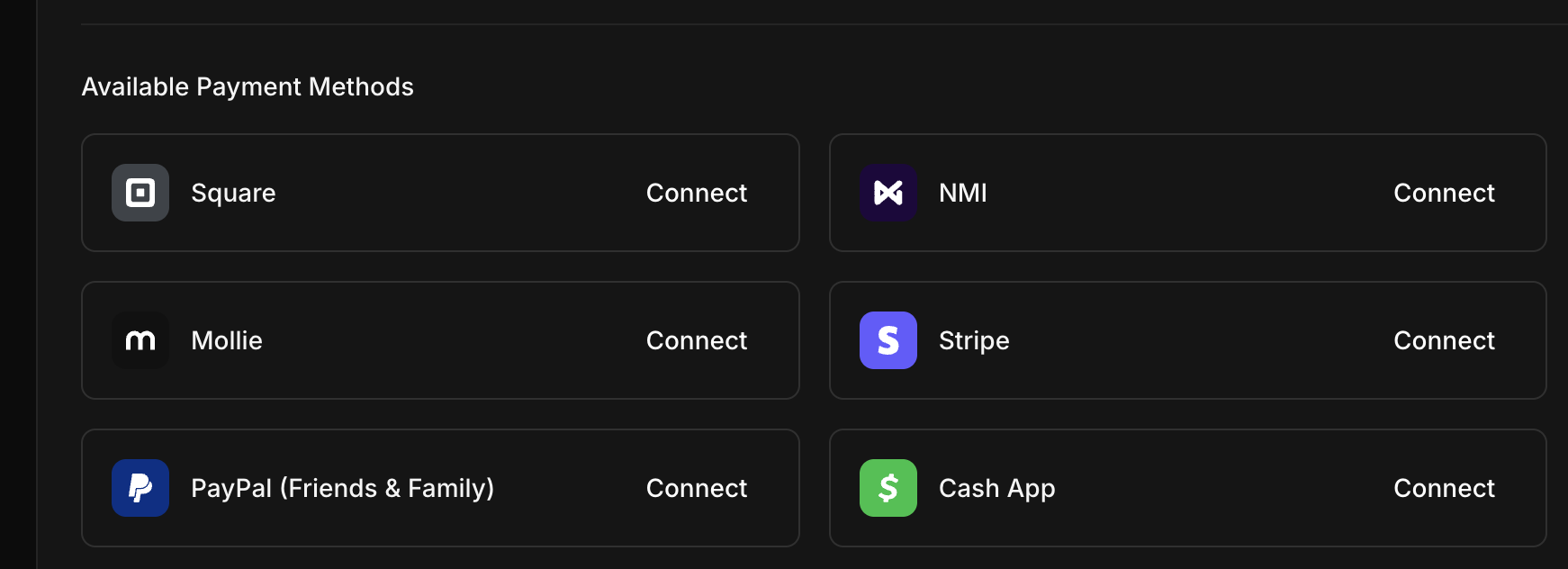Viewport: 1568px width, 569px height.
Task: Connect the Mollie payment method
Action: (696, 340)
